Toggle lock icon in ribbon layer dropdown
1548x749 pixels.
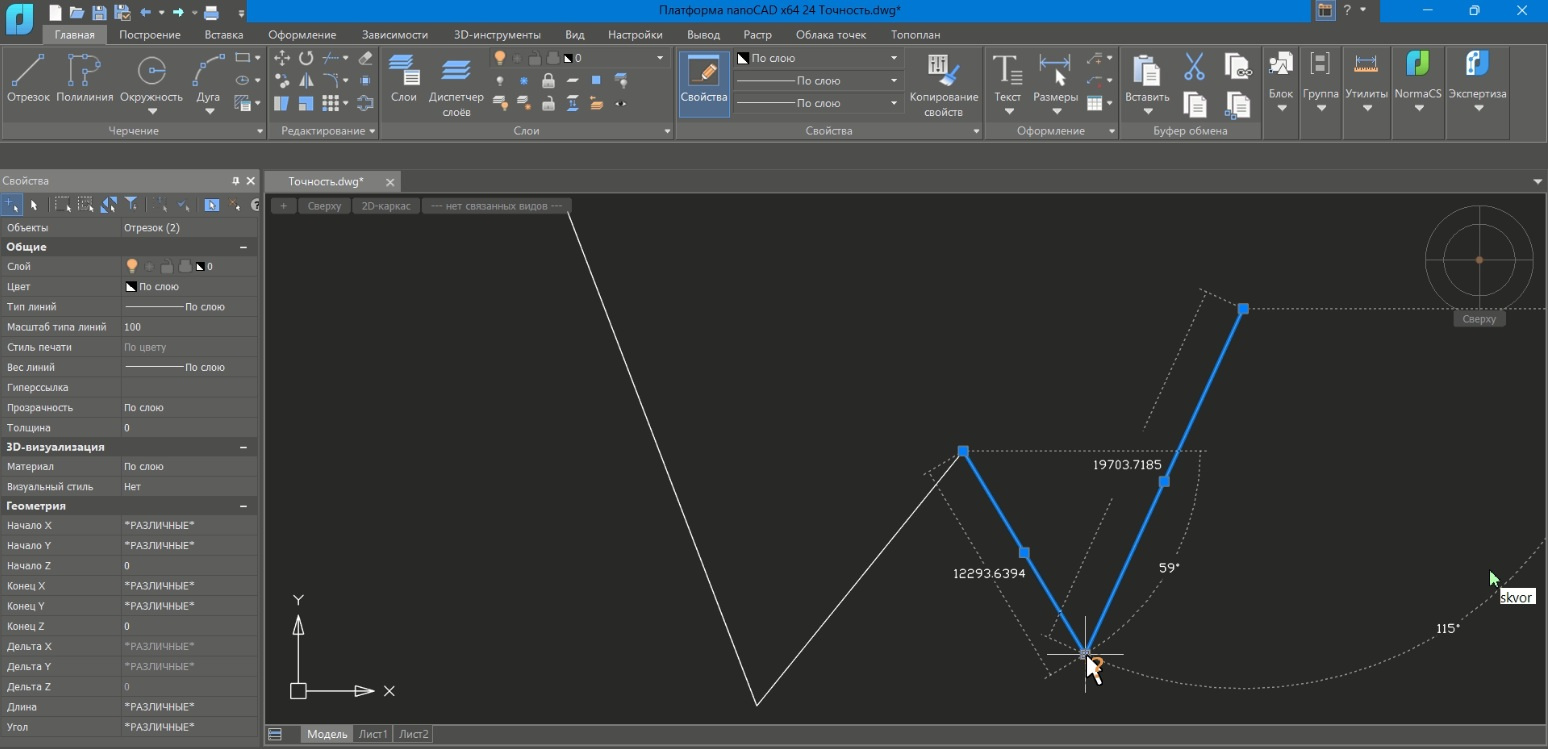coord(535,58)
